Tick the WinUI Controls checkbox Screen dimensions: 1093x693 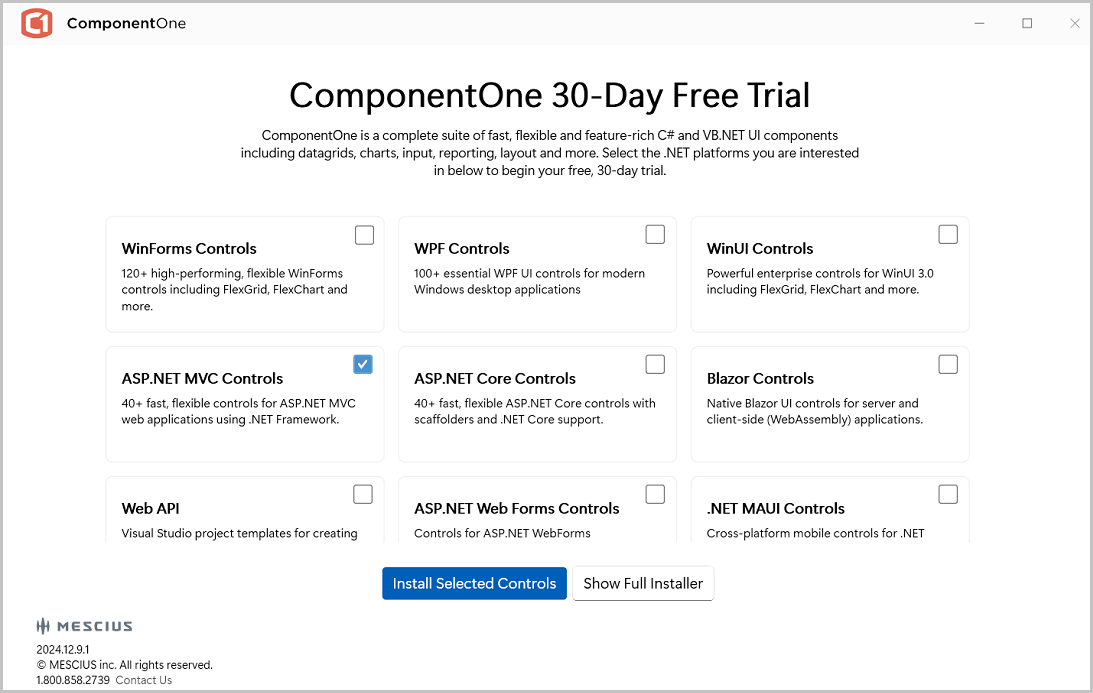pyautogui.click(x=948, y=234)
